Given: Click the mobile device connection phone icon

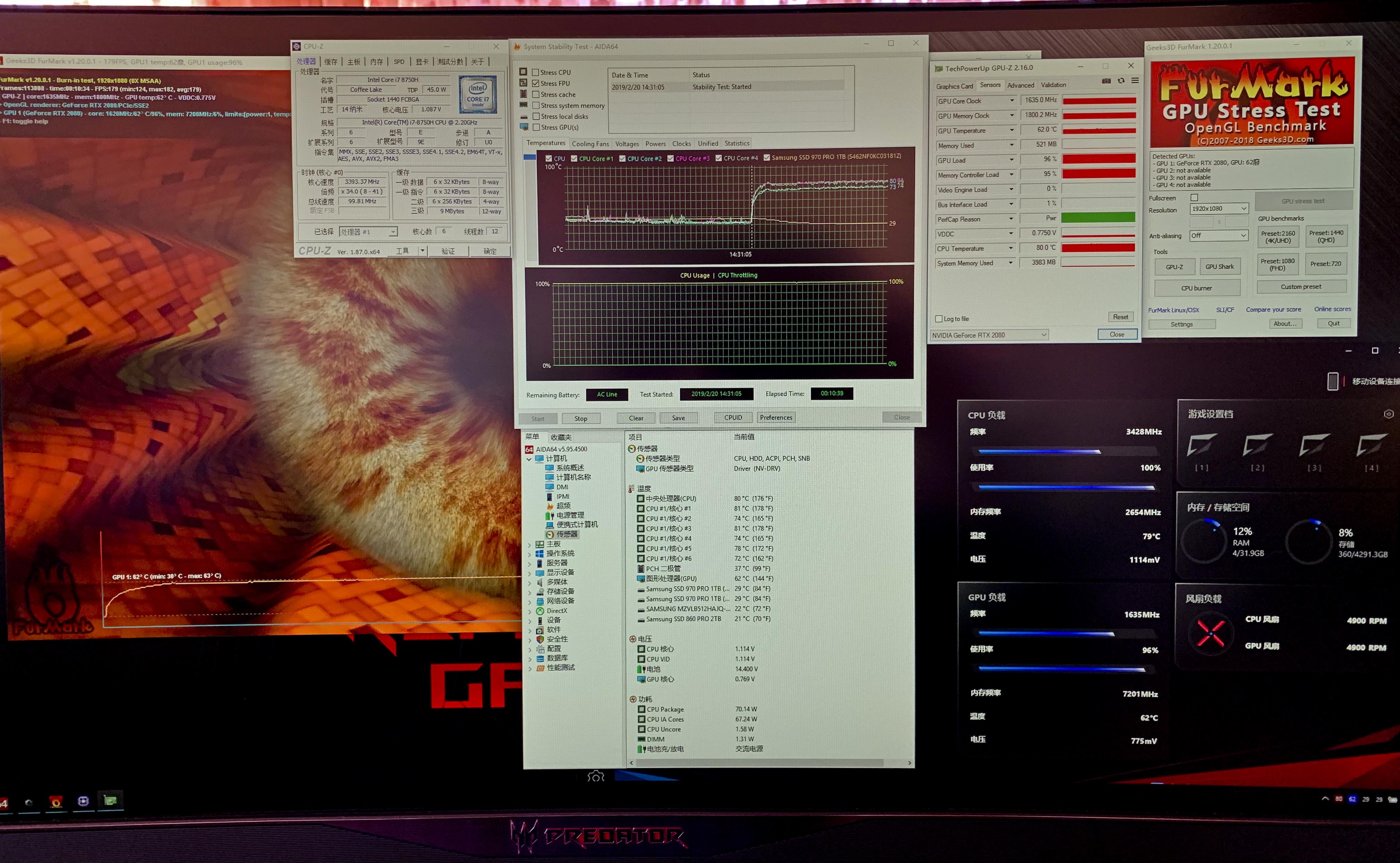Looking at the screenshot, I should (1333, 381).
